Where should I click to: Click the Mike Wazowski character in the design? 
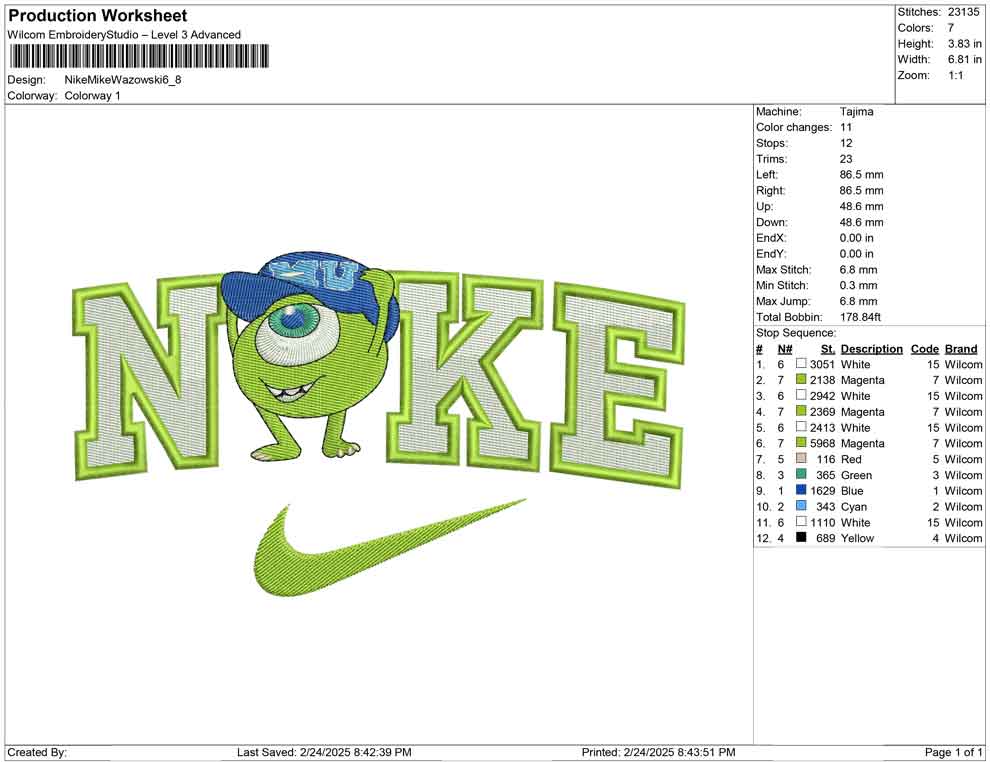pyautogui.click(x=309, y=357)
